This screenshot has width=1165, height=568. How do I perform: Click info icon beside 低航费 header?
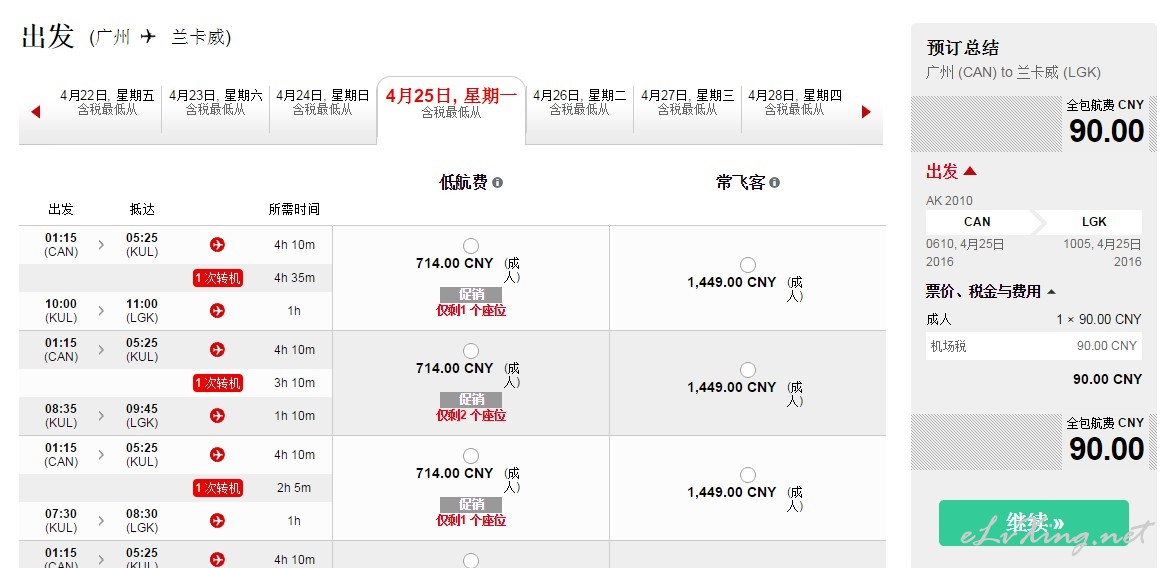(497, 182)
